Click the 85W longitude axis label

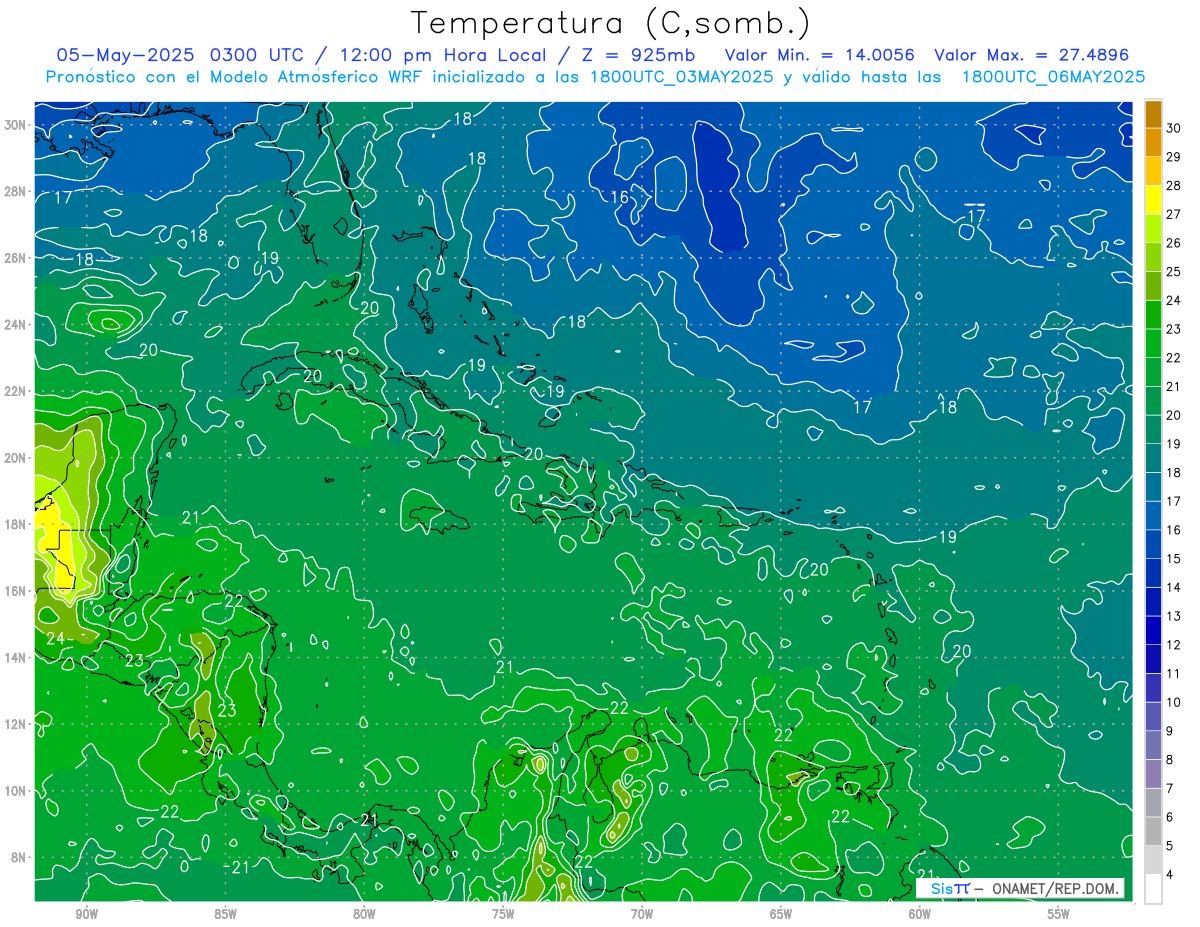pos(225,914)
